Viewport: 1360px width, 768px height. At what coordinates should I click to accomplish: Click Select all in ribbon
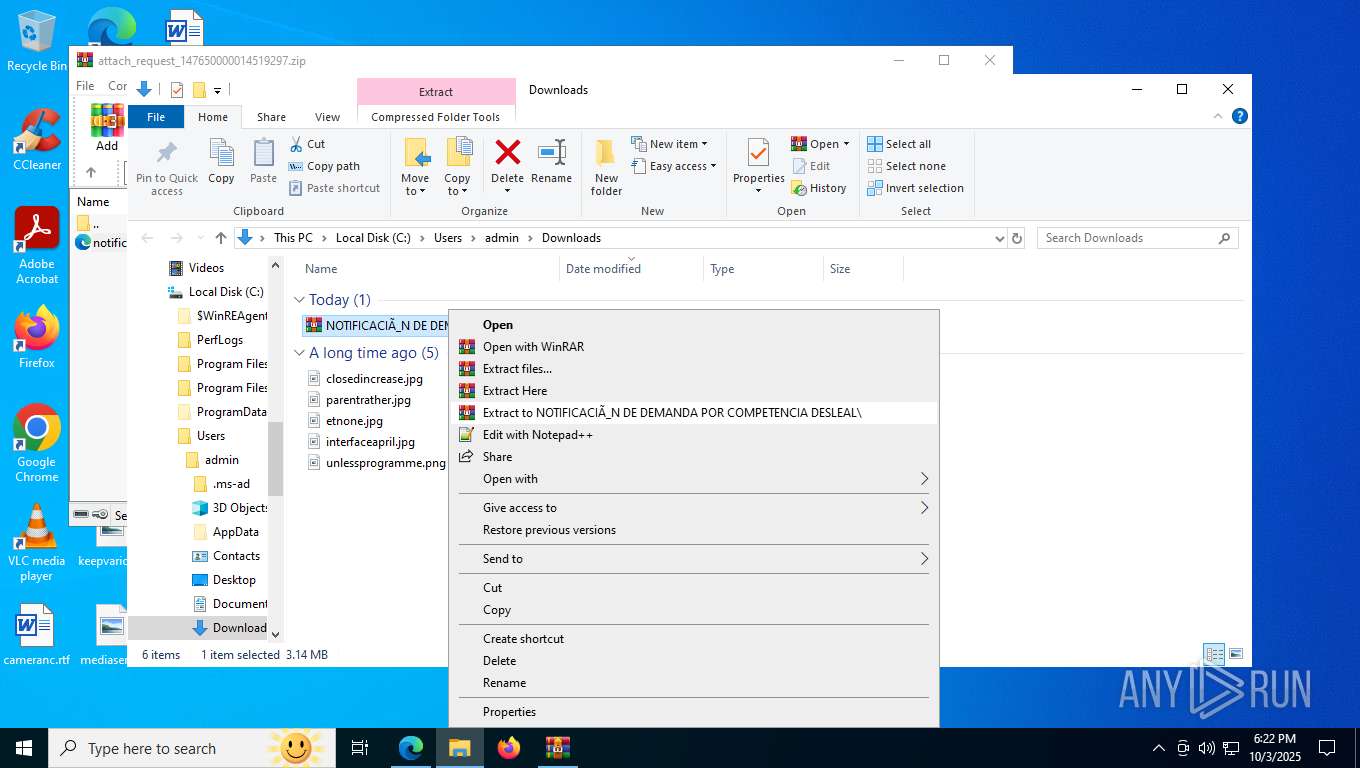click(899, 144)
